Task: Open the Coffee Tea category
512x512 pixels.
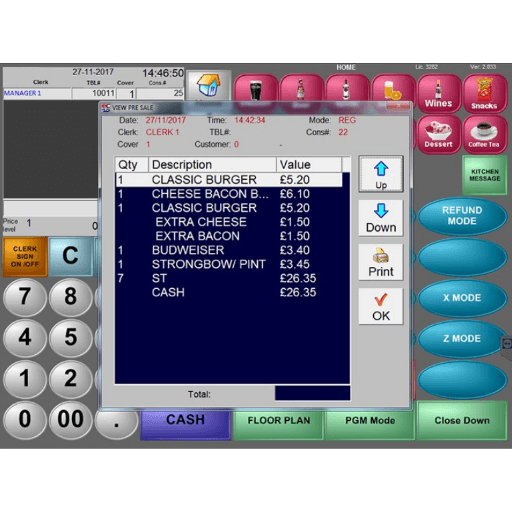Action: pyautogui.click(x=484, y=134)
